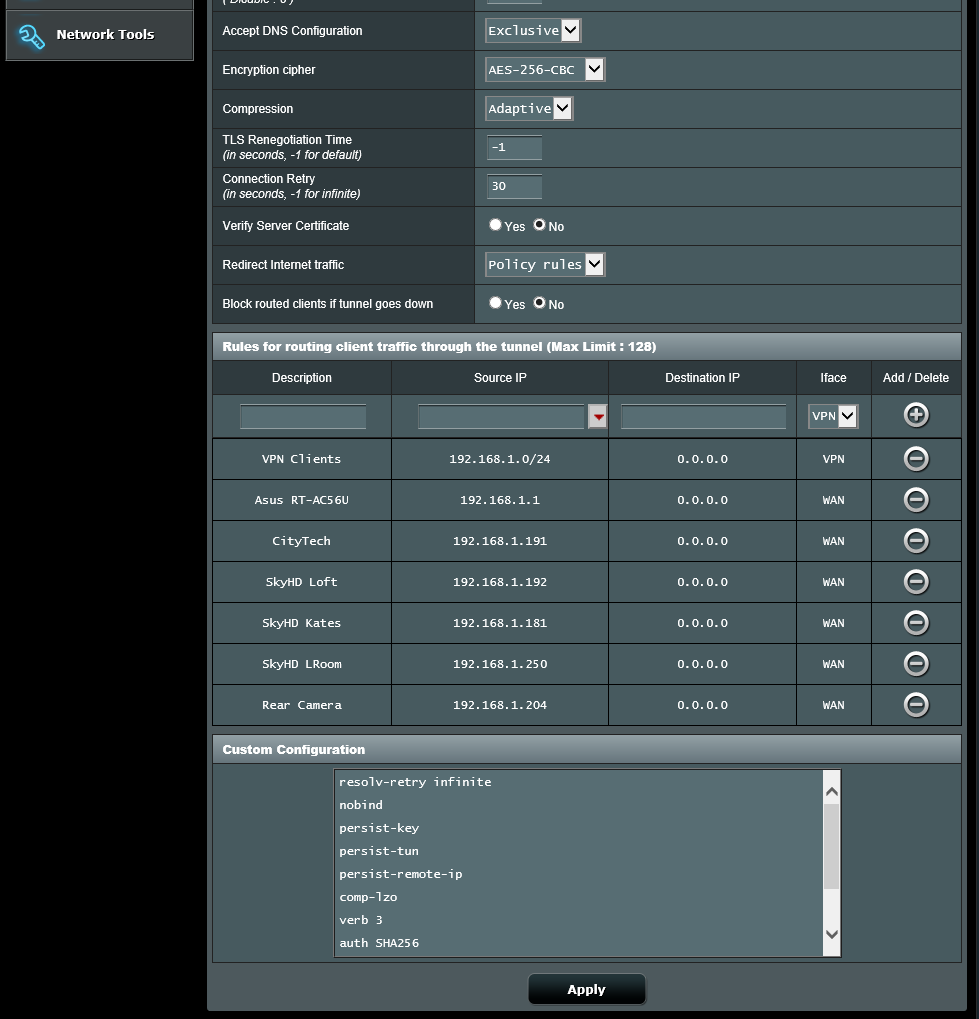Click the Connection Retry input field
Image resolution: width=979 pixels, height=1019 pixels.
(514, 187)
